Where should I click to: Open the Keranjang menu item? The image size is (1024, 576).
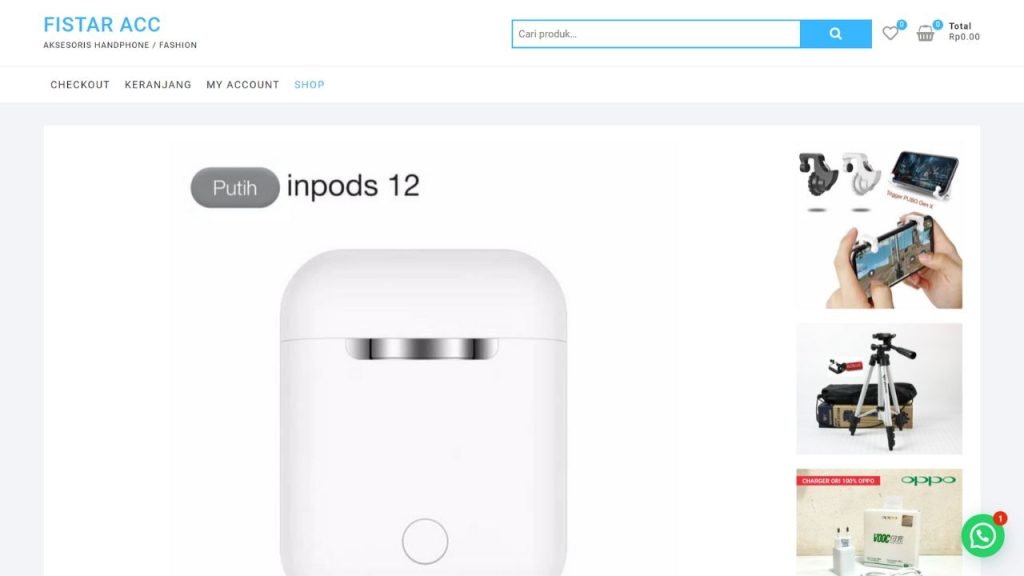click(158, 84)
